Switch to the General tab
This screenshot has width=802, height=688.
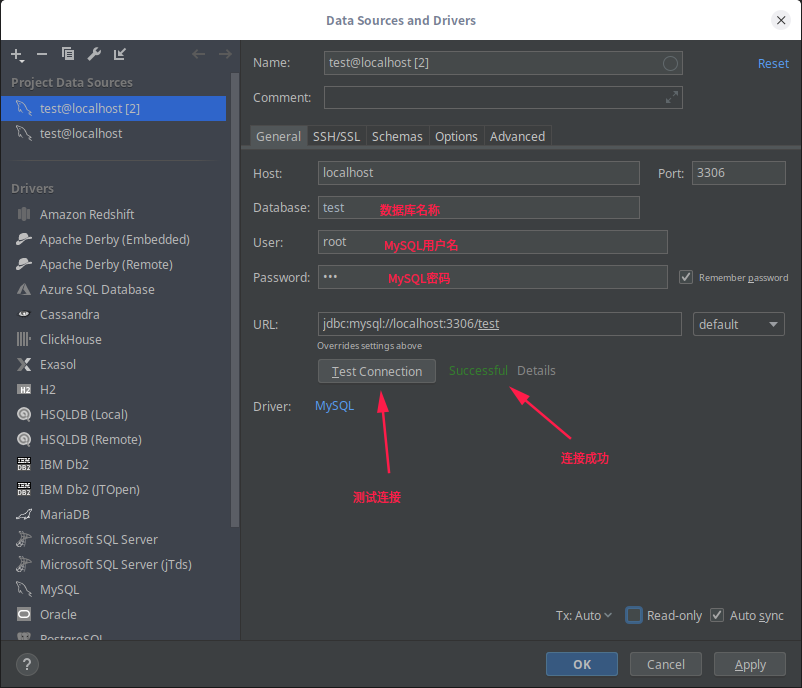278,137
